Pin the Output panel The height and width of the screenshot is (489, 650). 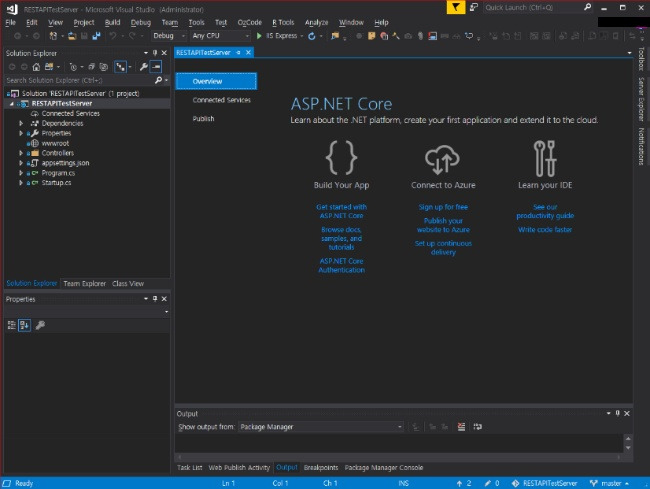[618, 413]
